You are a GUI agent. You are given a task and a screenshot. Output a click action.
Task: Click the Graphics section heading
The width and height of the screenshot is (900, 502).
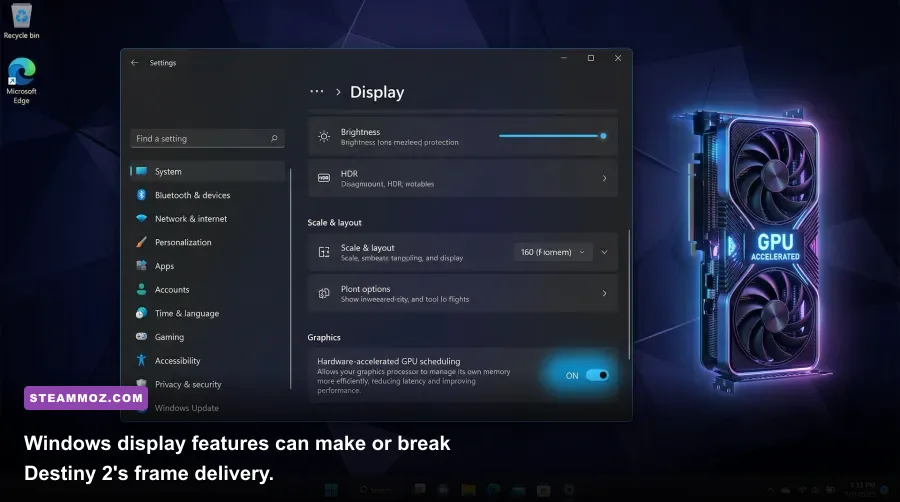[324, 337]
